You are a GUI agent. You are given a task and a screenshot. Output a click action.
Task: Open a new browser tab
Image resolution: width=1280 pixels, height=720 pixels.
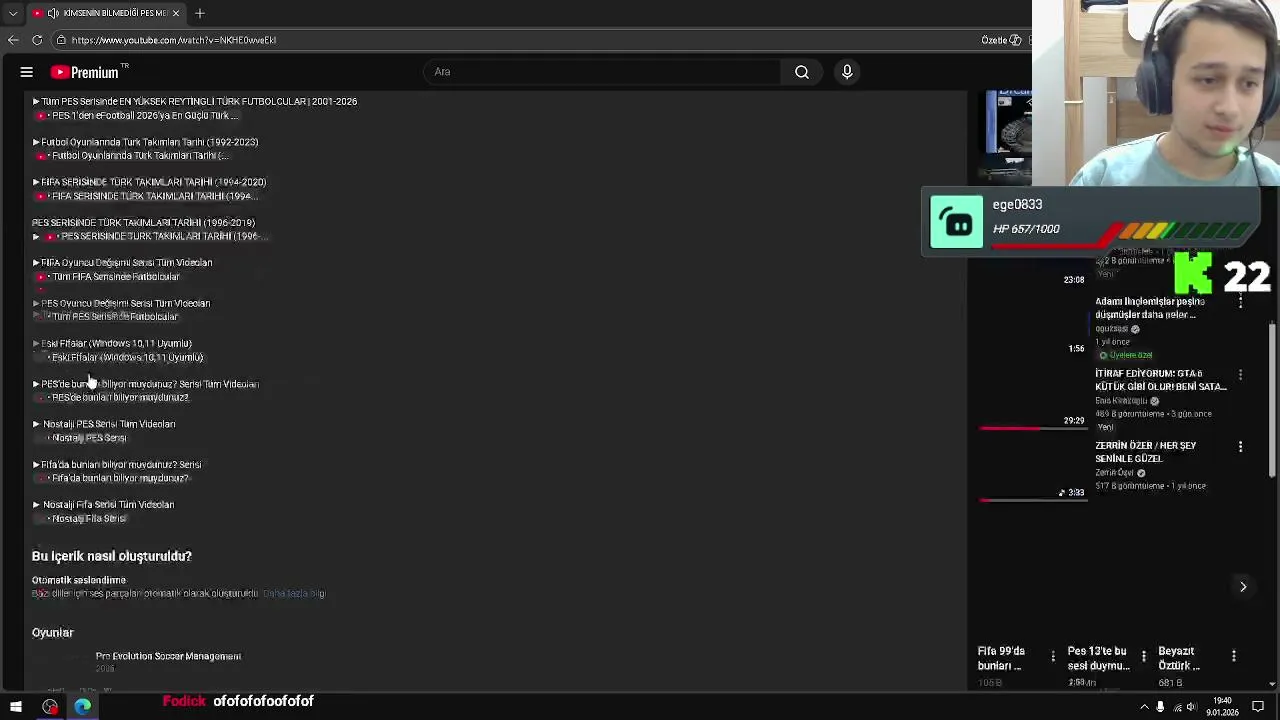[x=200, y=13]
